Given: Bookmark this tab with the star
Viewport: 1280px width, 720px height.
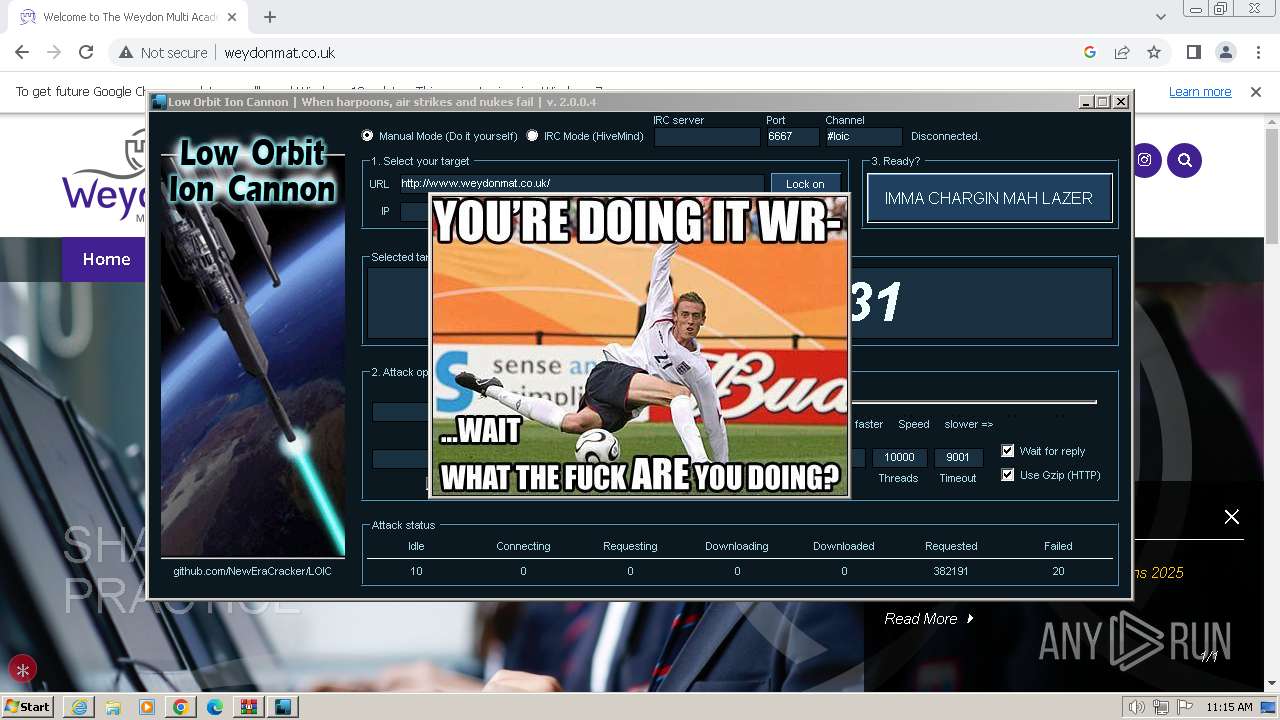Looking at the screenshot, I should pos(1154,53).
